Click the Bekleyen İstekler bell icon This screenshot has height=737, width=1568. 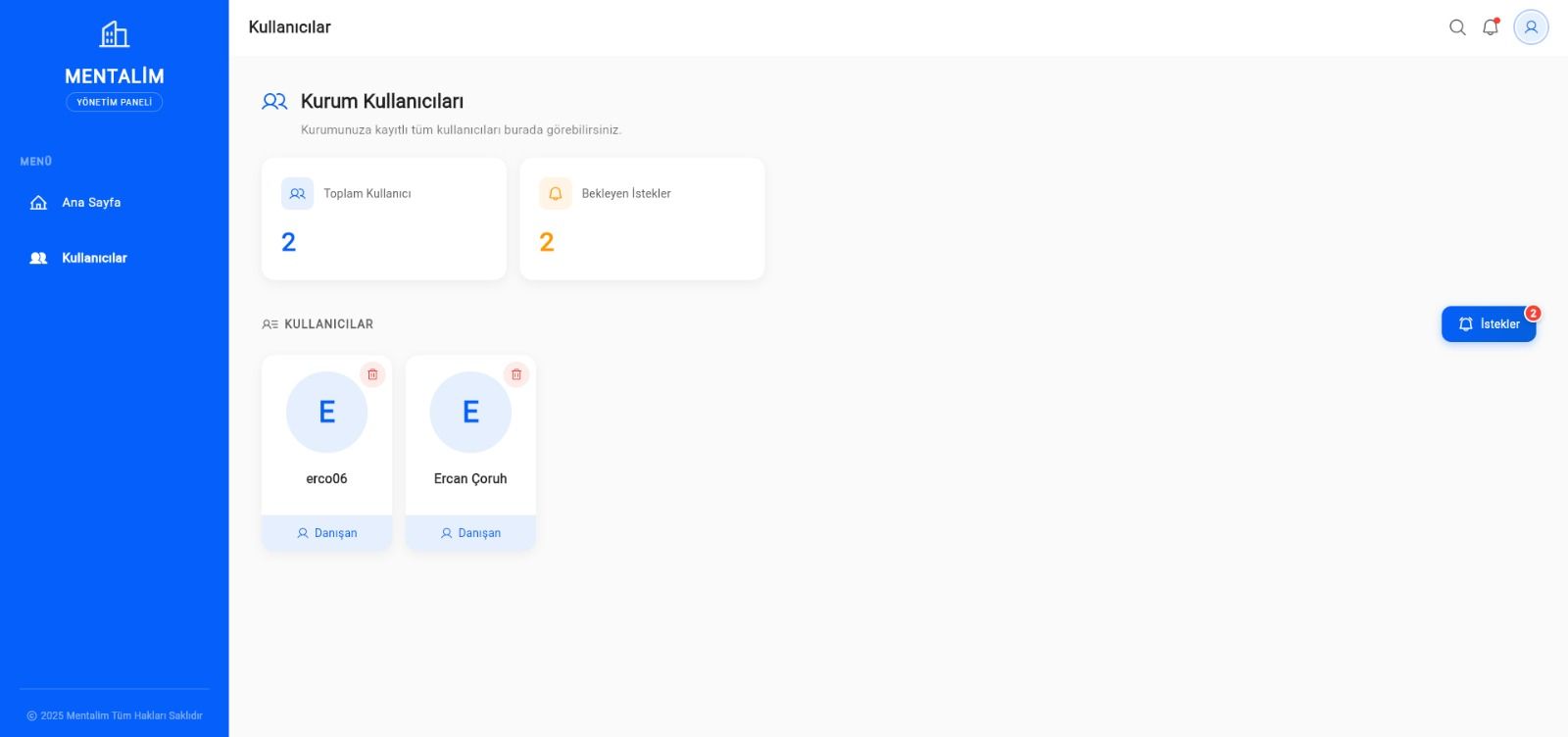click(556, 194)
